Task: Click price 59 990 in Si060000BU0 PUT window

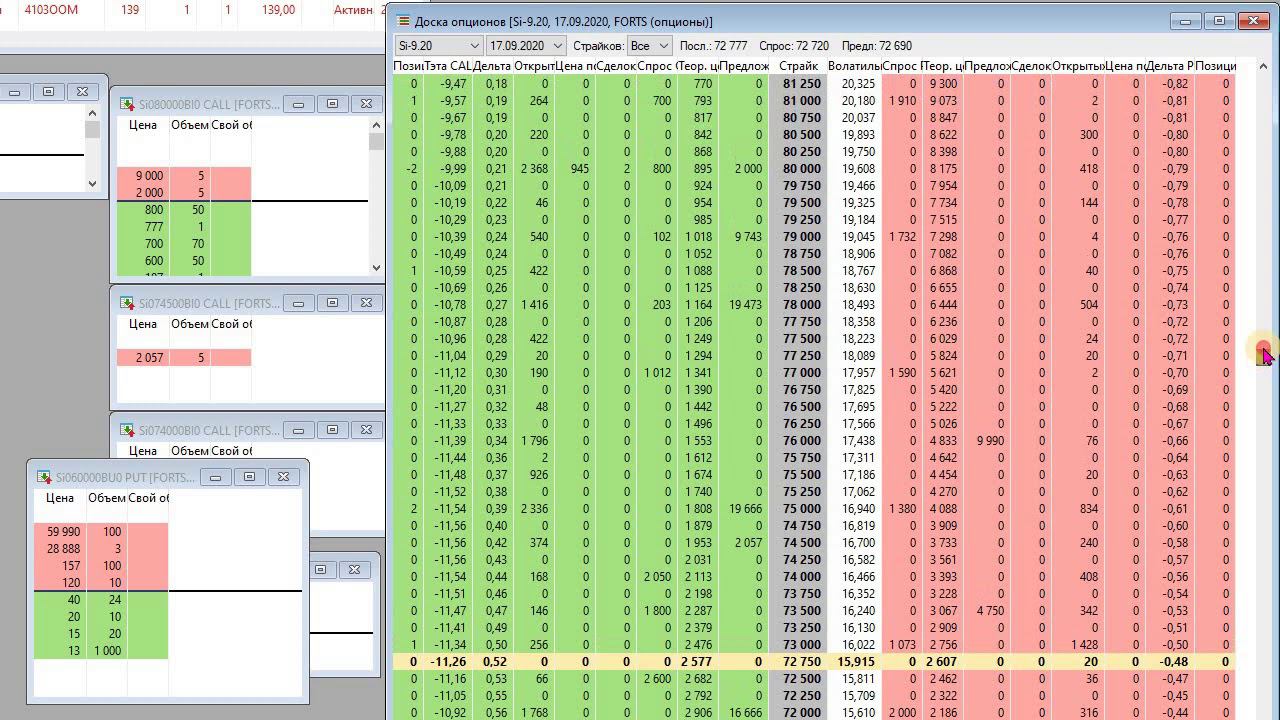Action: [62, 532]
